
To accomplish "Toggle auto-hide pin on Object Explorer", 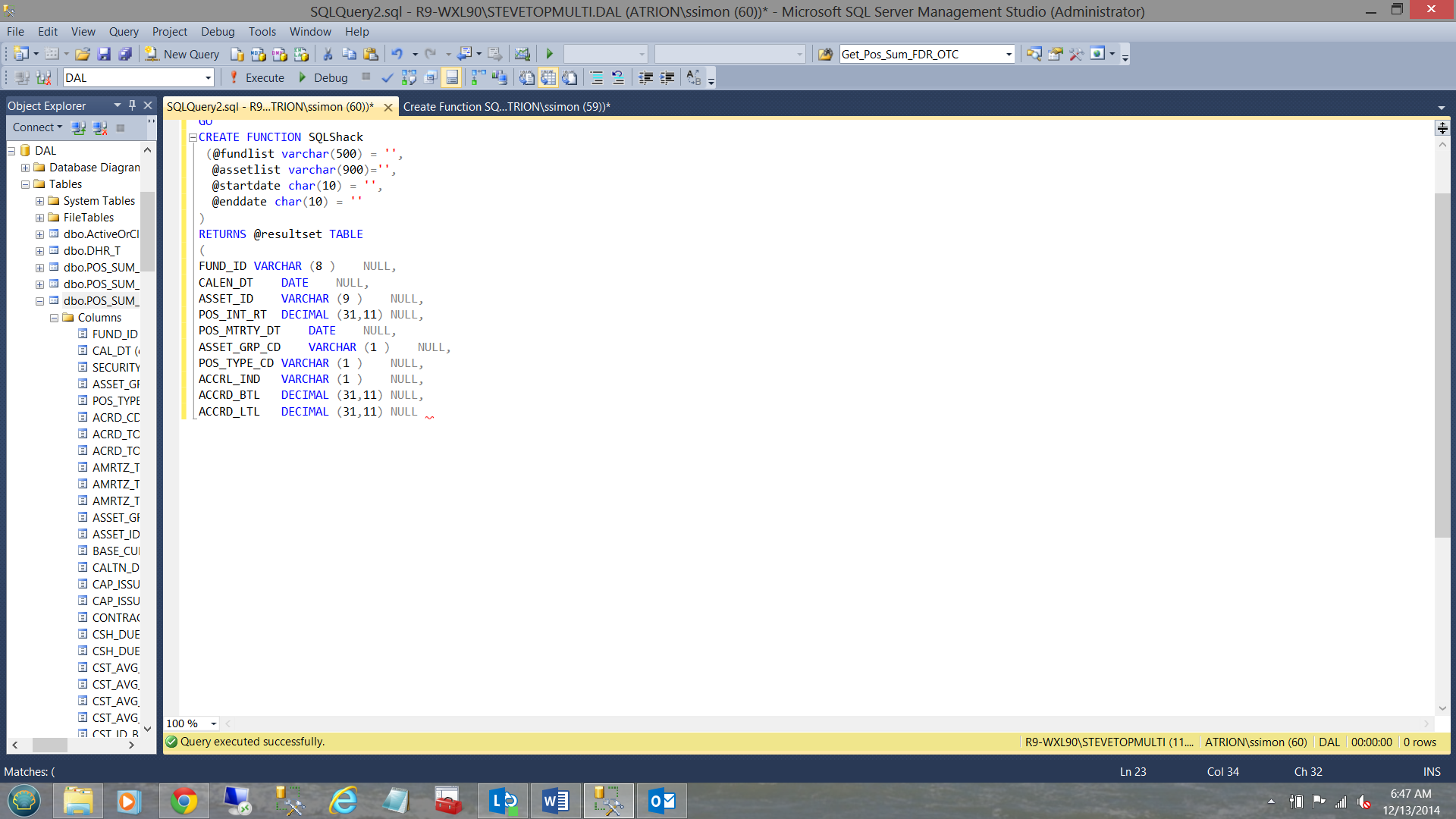I will [132, 105].
